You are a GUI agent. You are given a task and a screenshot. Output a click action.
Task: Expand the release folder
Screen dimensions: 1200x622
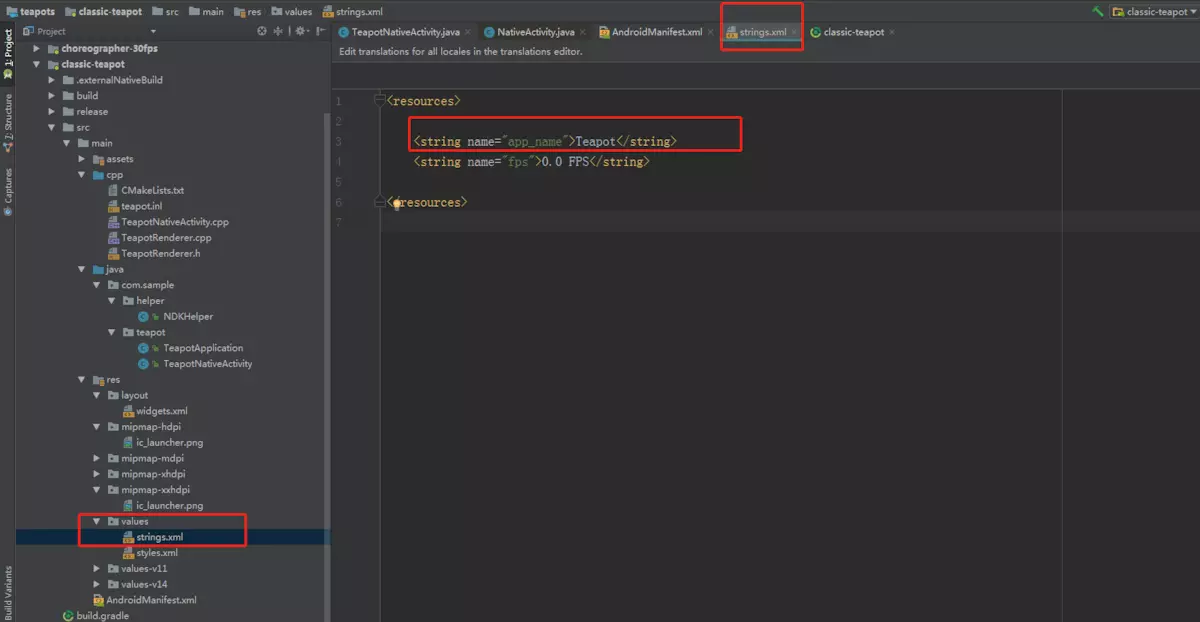point(53,112)
